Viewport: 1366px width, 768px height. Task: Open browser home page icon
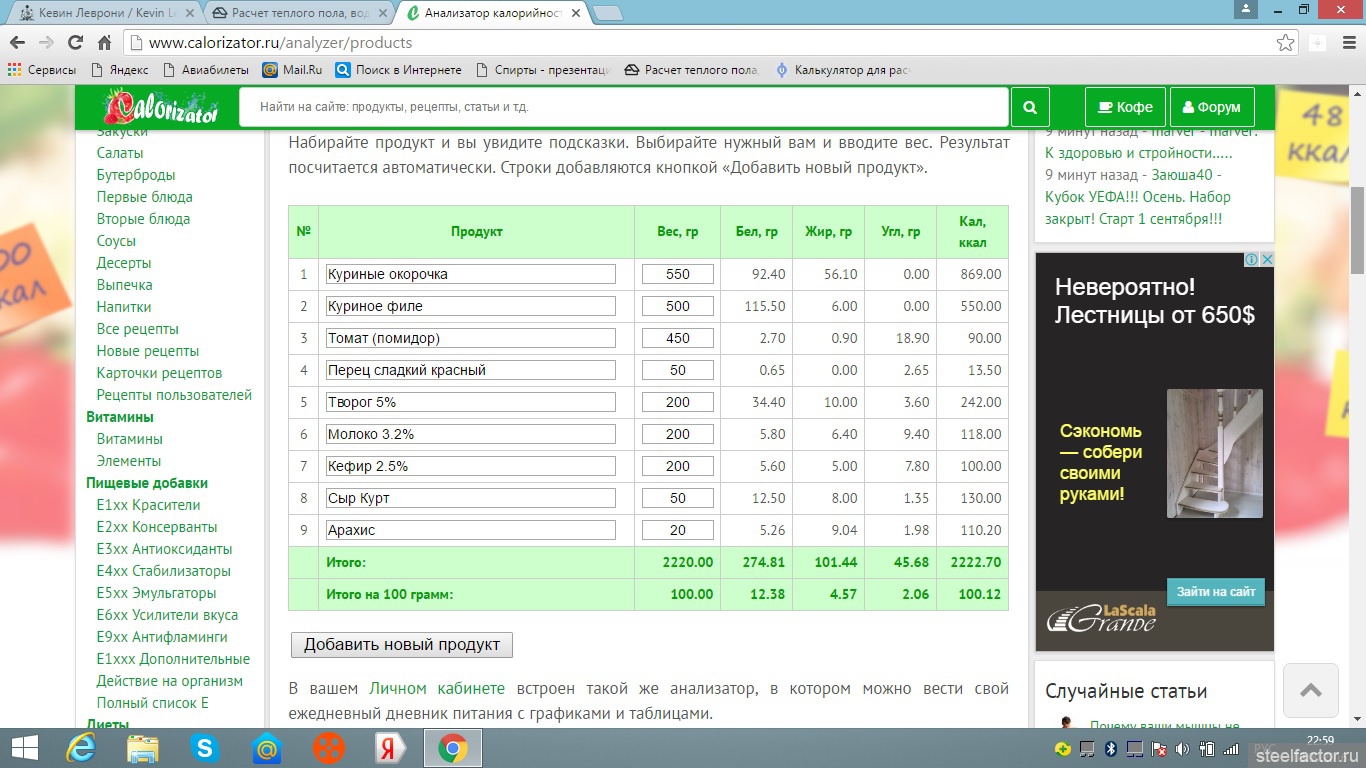tap(104, 43)
